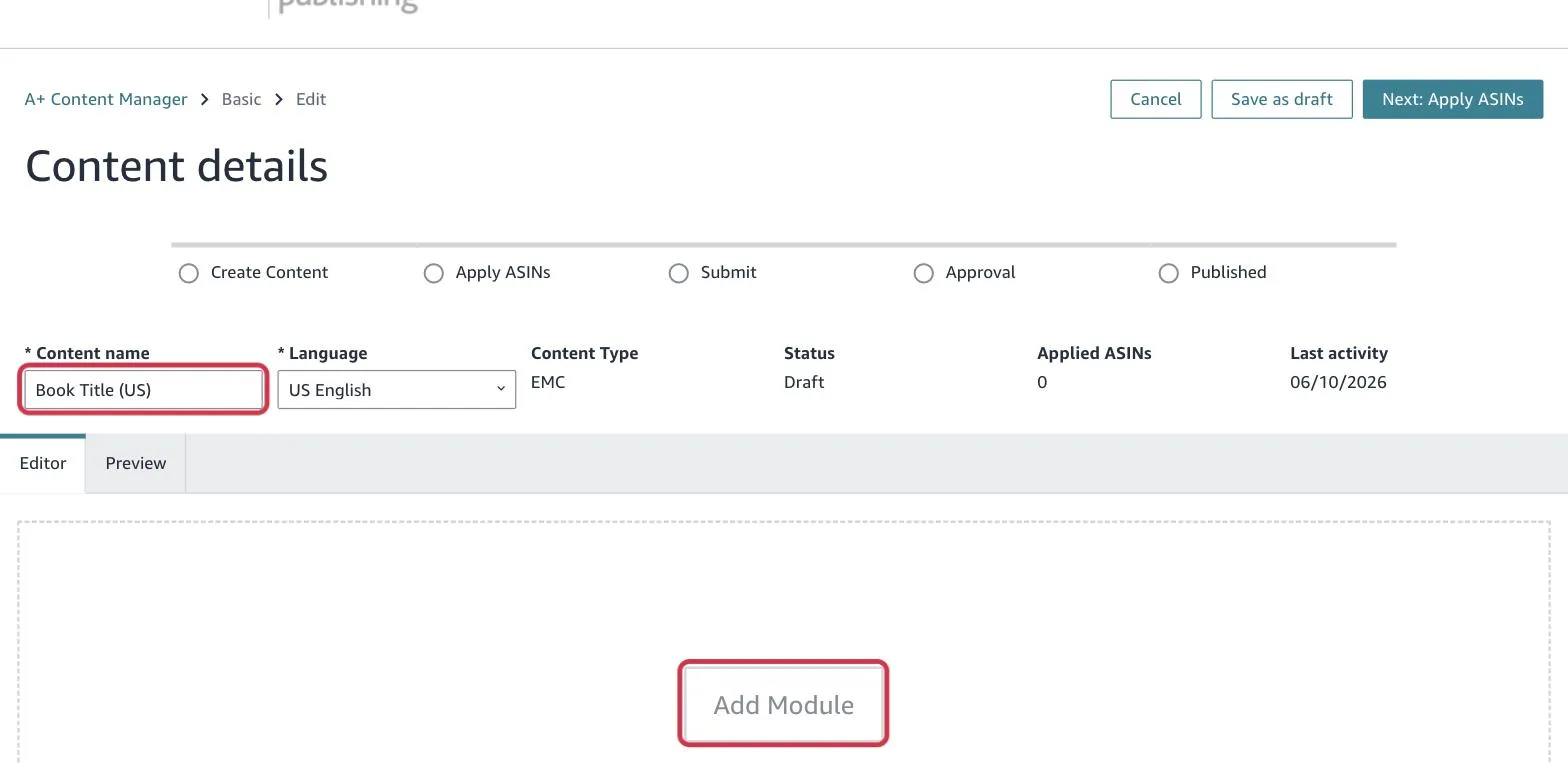Switch to the Editor tab

(43, 463)
